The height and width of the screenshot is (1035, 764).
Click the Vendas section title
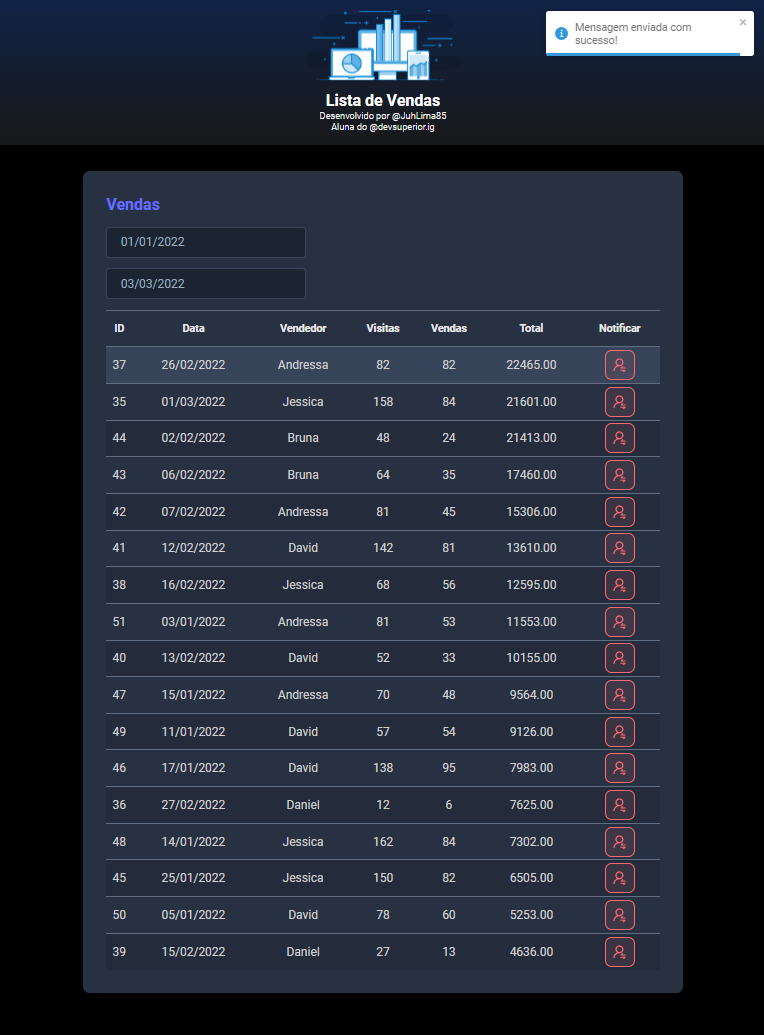click(133, 205)
